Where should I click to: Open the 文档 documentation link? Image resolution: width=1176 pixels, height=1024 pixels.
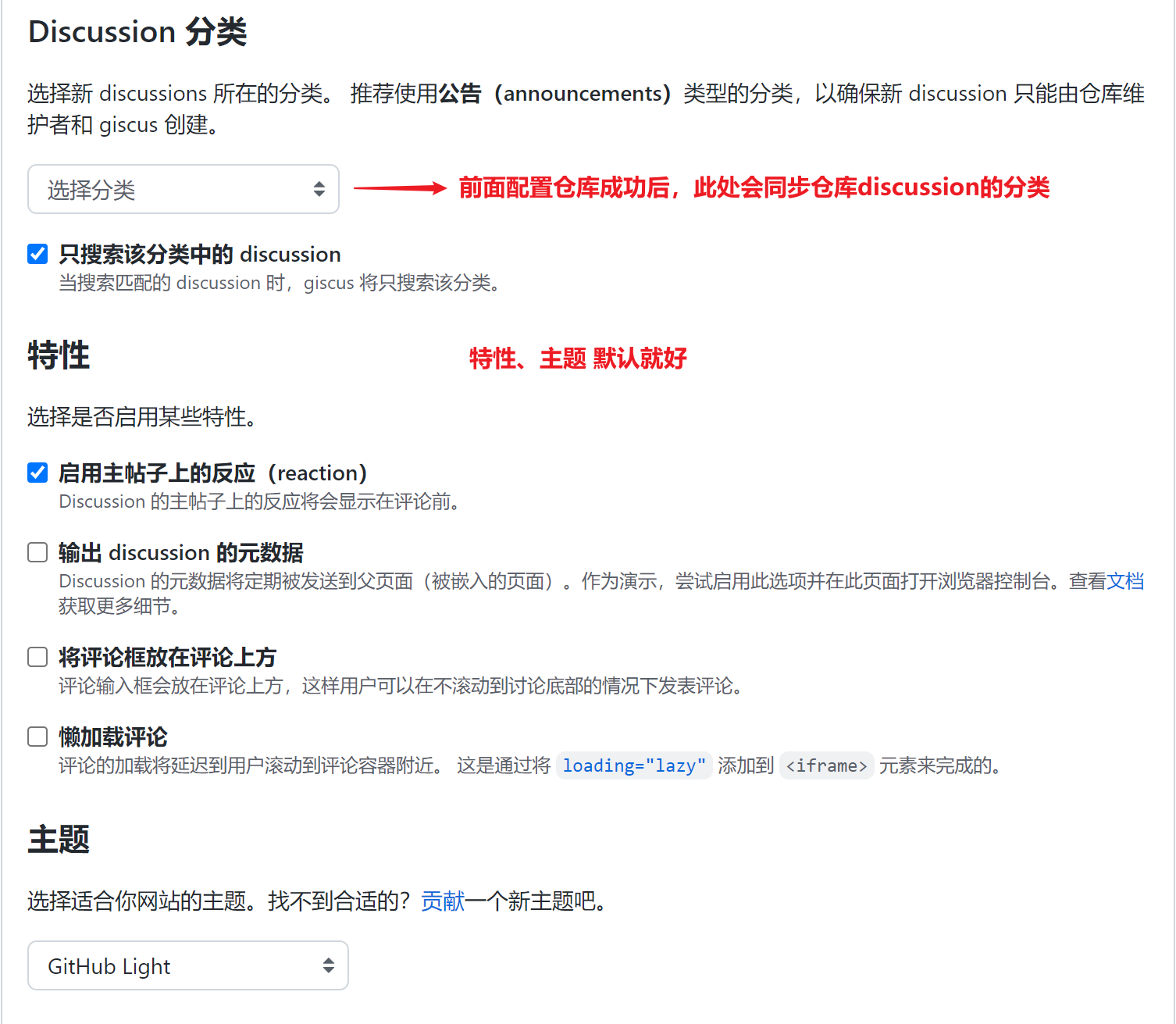tap(1125, 581)
